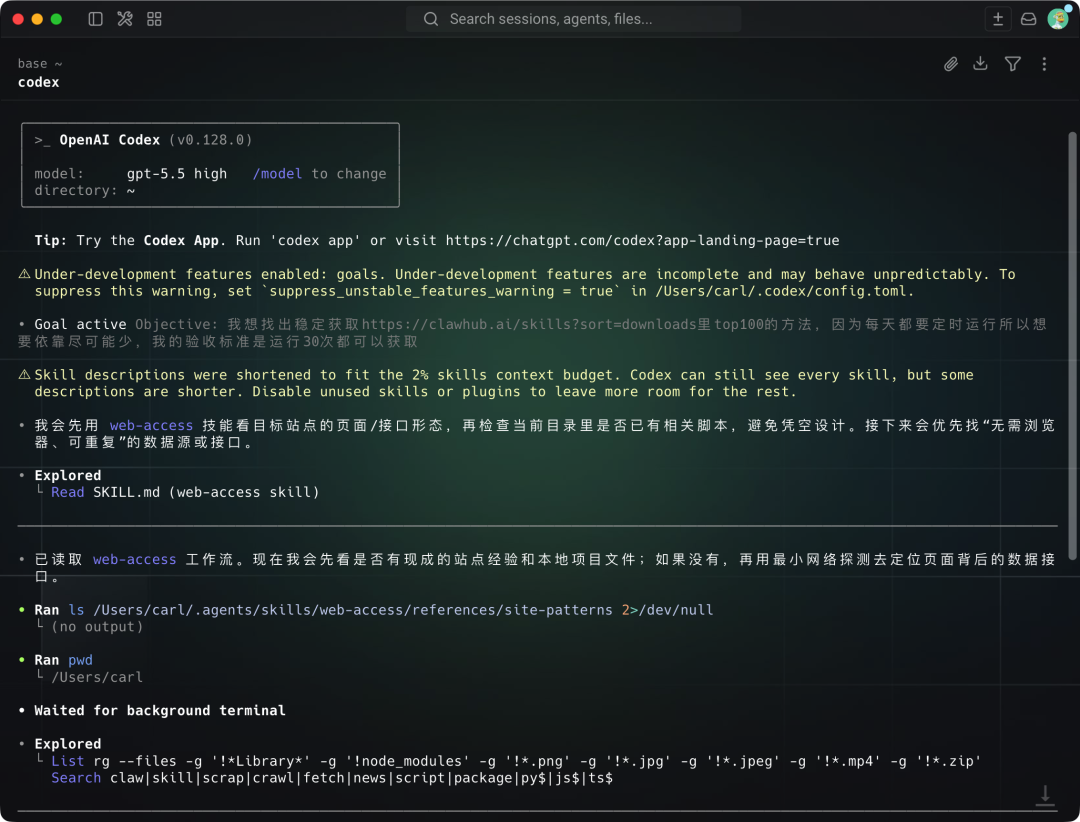
Task: Toggle the sidebar panel icon
Action: click(96, 19)
